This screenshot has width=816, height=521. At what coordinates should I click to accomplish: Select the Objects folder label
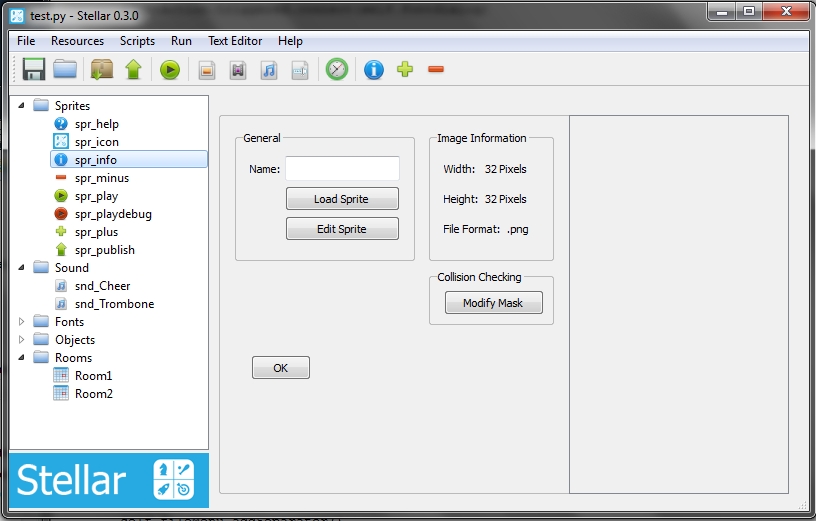tap(75, 340)
